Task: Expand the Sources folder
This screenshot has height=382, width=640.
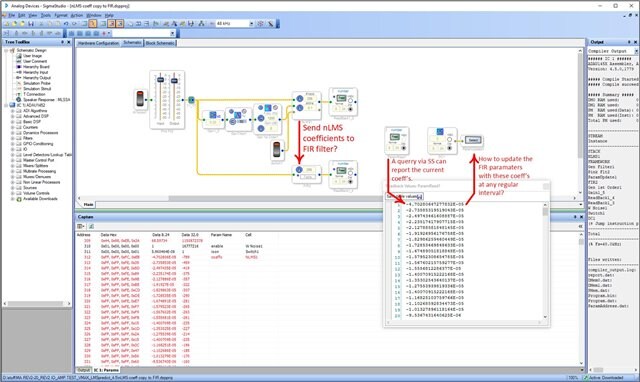Action: pyautogui.click(x=13, y=188)
